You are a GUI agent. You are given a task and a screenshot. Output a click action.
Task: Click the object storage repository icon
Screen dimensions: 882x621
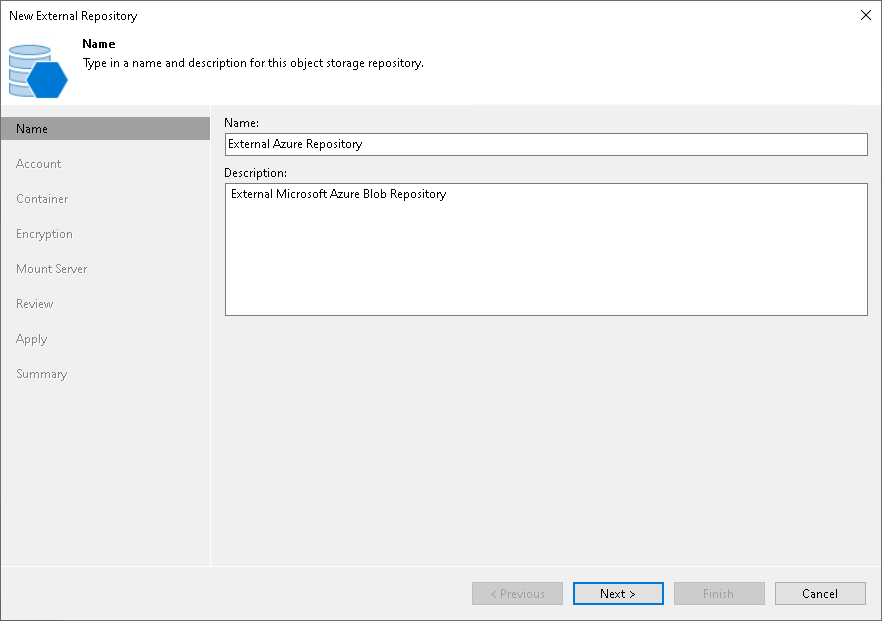pos(38,71)
